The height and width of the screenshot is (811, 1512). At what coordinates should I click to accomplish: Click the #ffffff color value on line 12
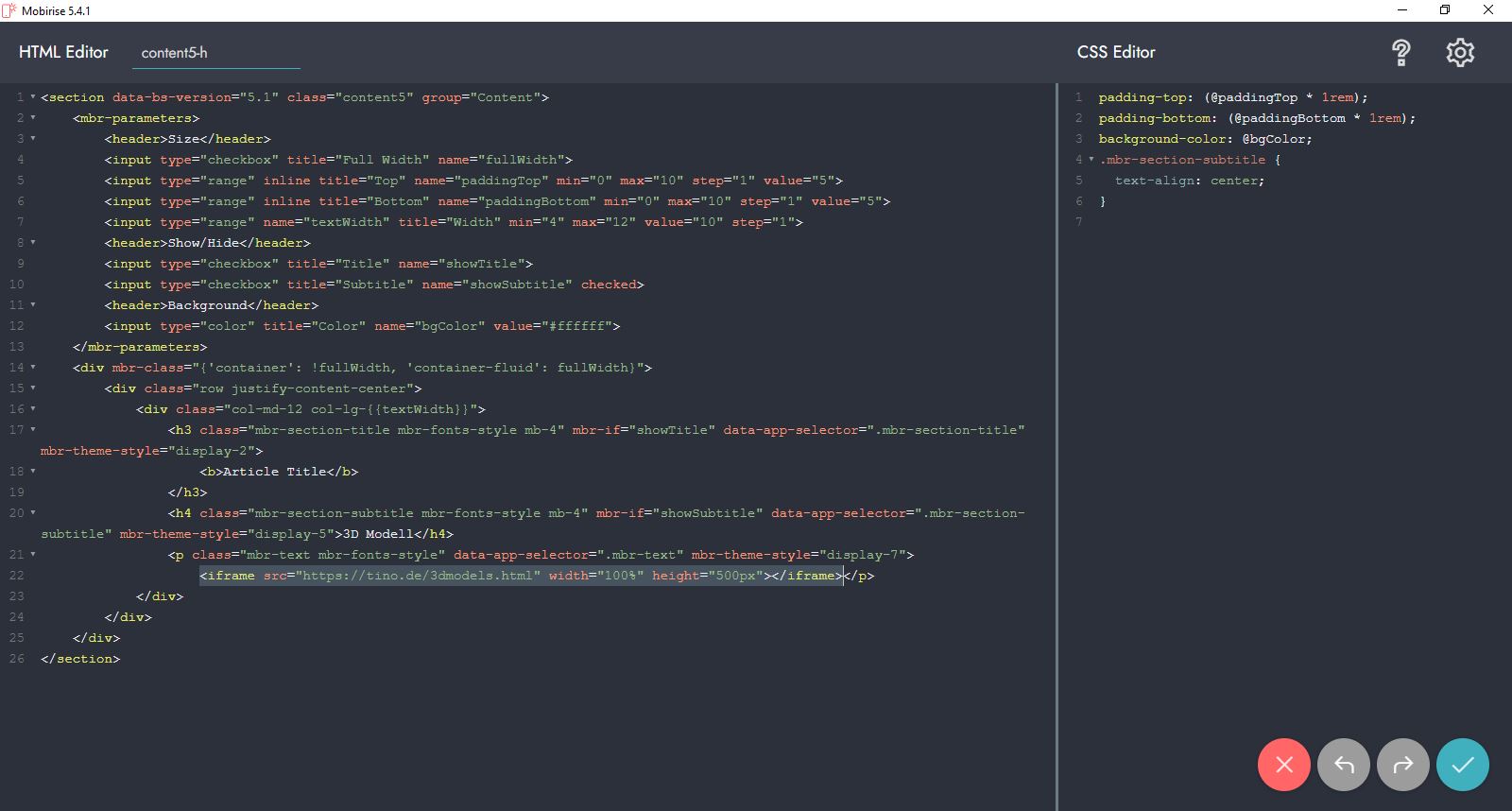click(x=578, y=326)
